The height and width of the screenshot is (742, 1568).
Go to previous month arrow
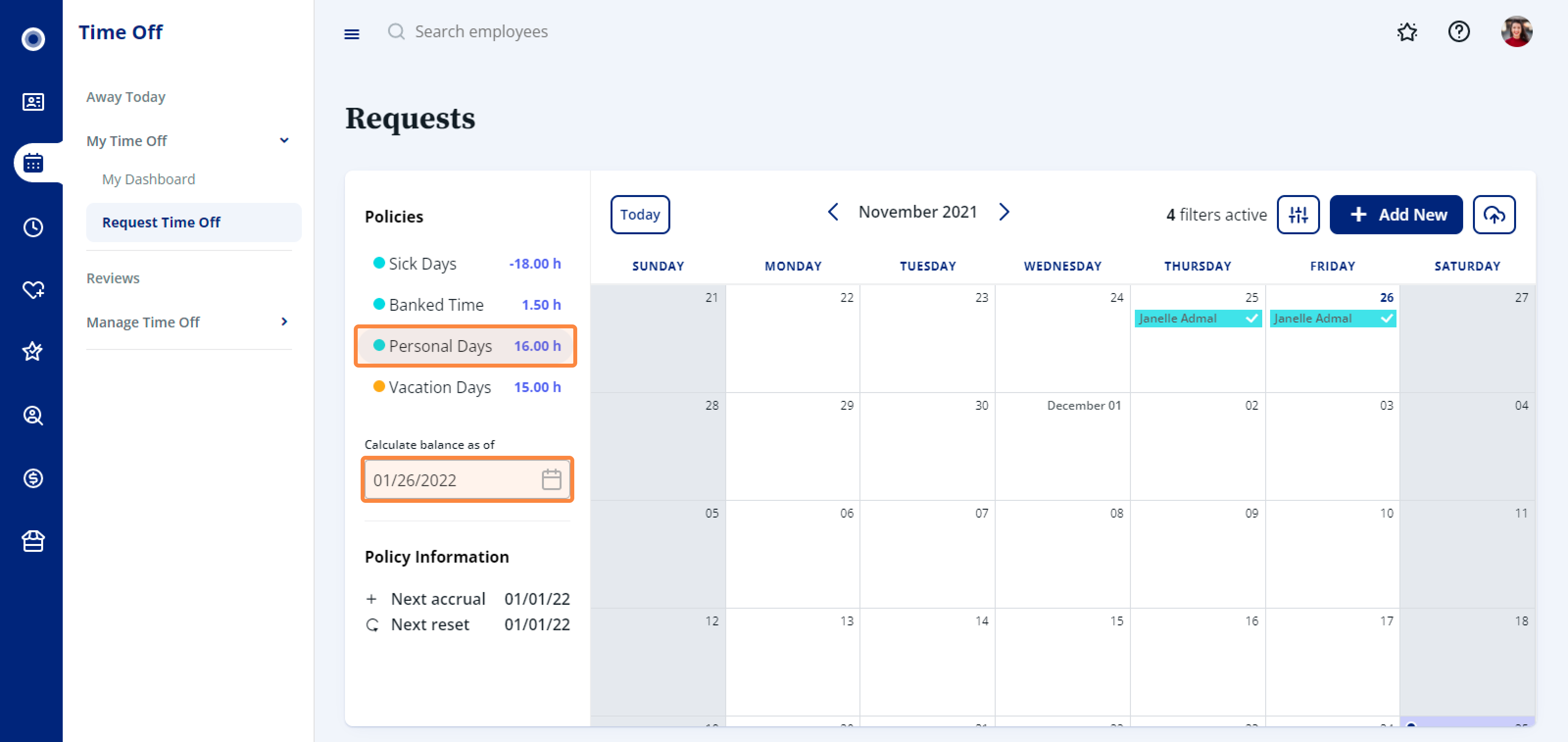point(833,212)
